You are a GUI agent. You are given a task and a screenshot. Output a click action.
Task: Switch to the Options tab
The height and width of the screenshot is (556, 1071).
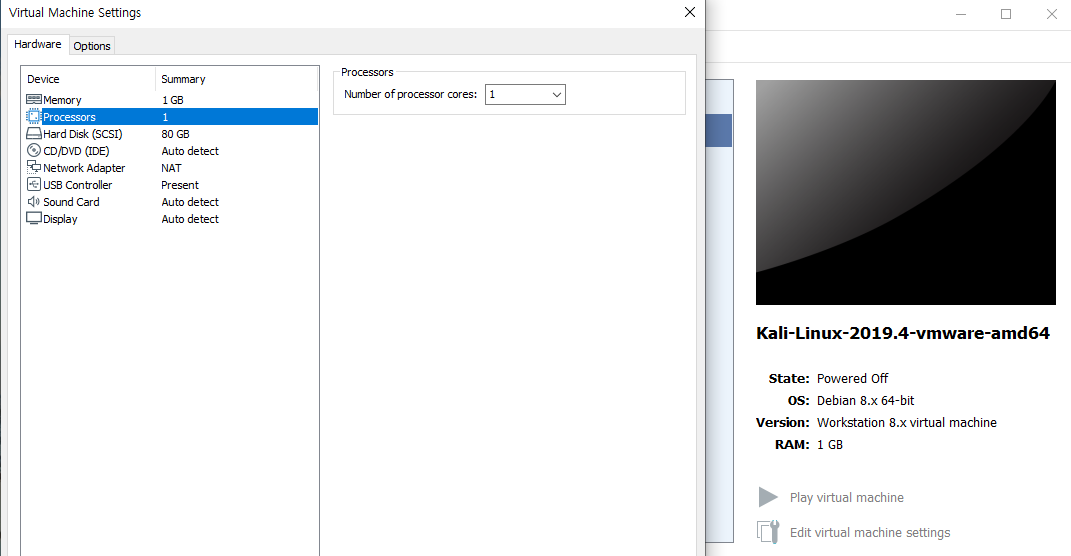tap(92, 46)
